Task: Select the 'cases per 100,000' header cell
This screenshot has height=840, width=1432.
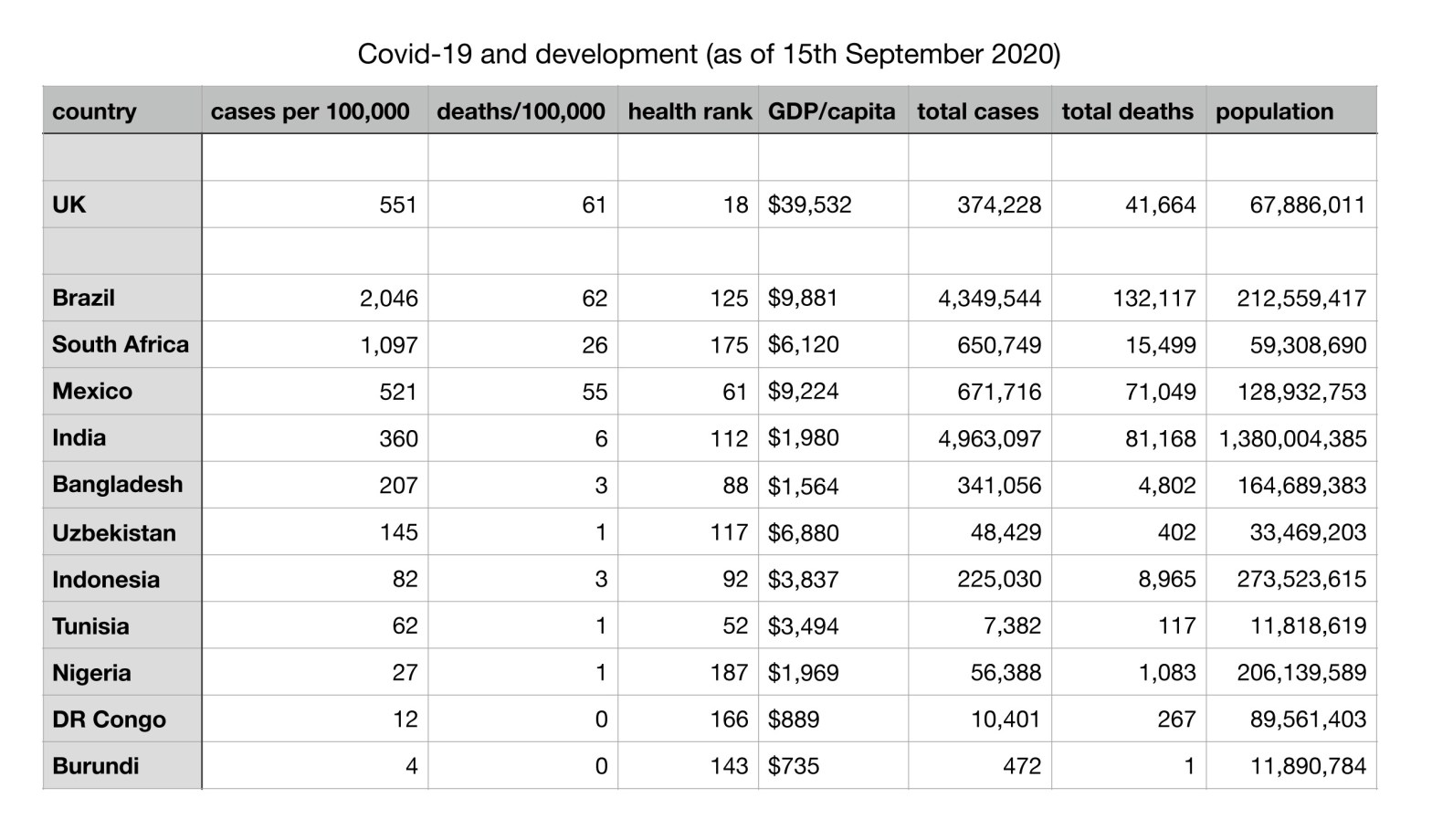Action: (311, 111)
